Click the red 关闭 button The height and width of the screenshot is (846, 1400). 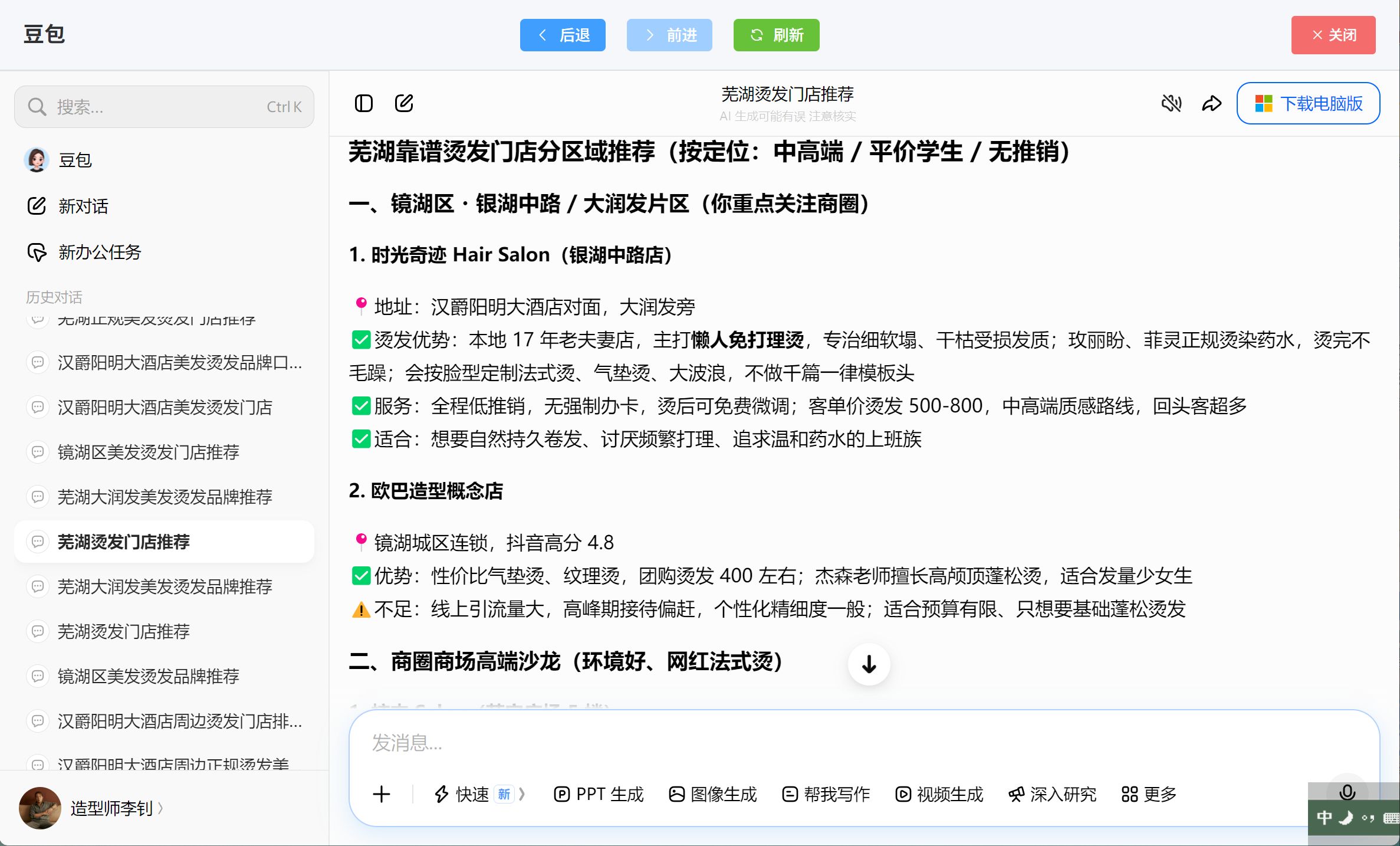[x=1333, y=35]
